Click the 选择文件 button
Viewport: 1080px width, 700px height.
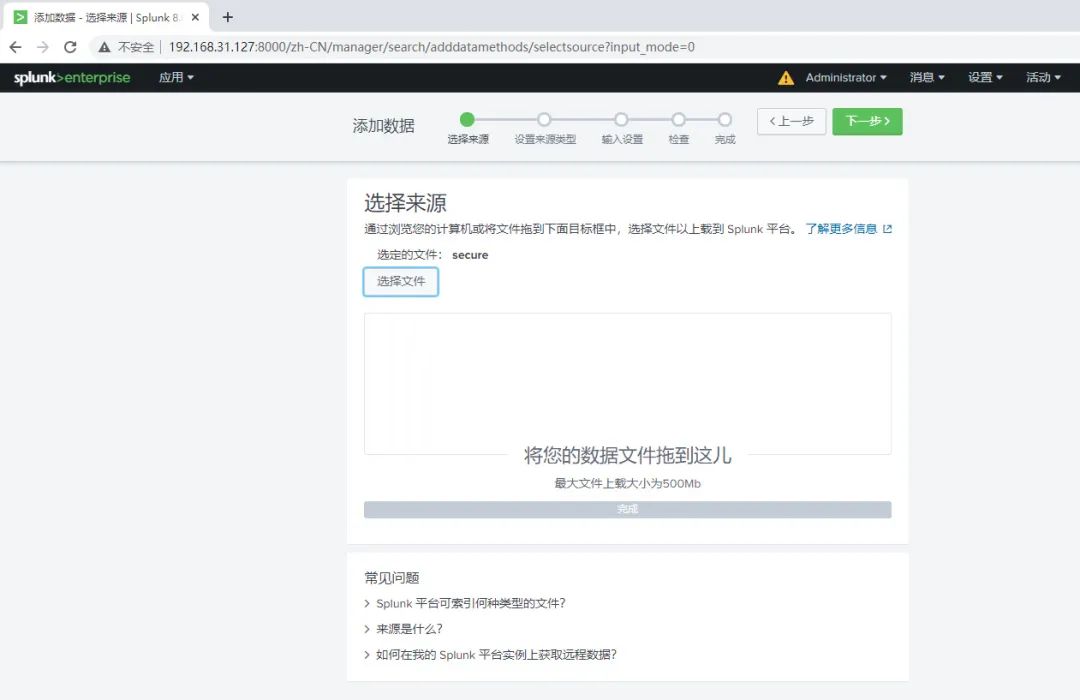(401, 281)
